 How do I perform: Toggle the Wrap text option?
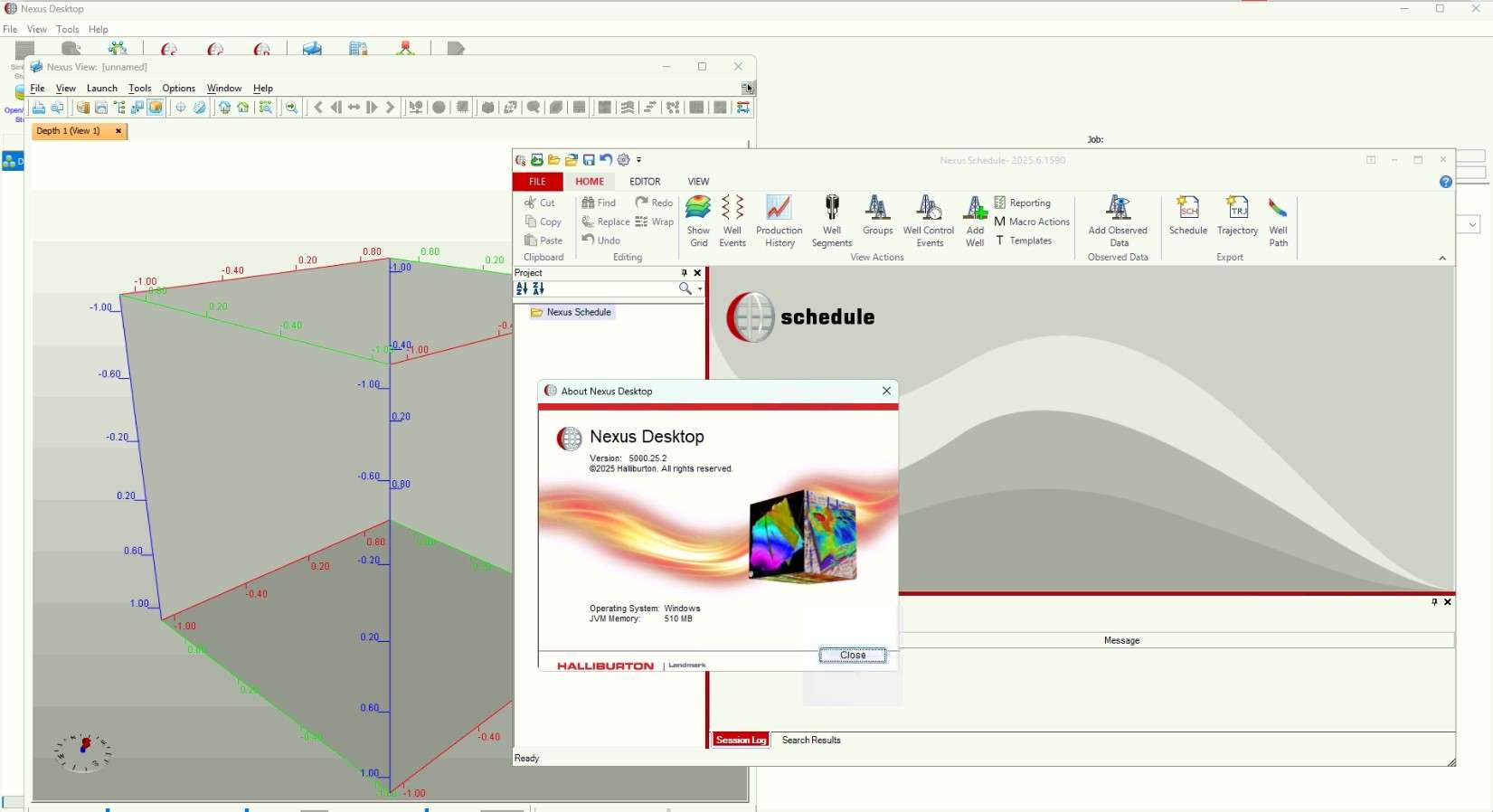pyautogui.click(x=654, y=222)
